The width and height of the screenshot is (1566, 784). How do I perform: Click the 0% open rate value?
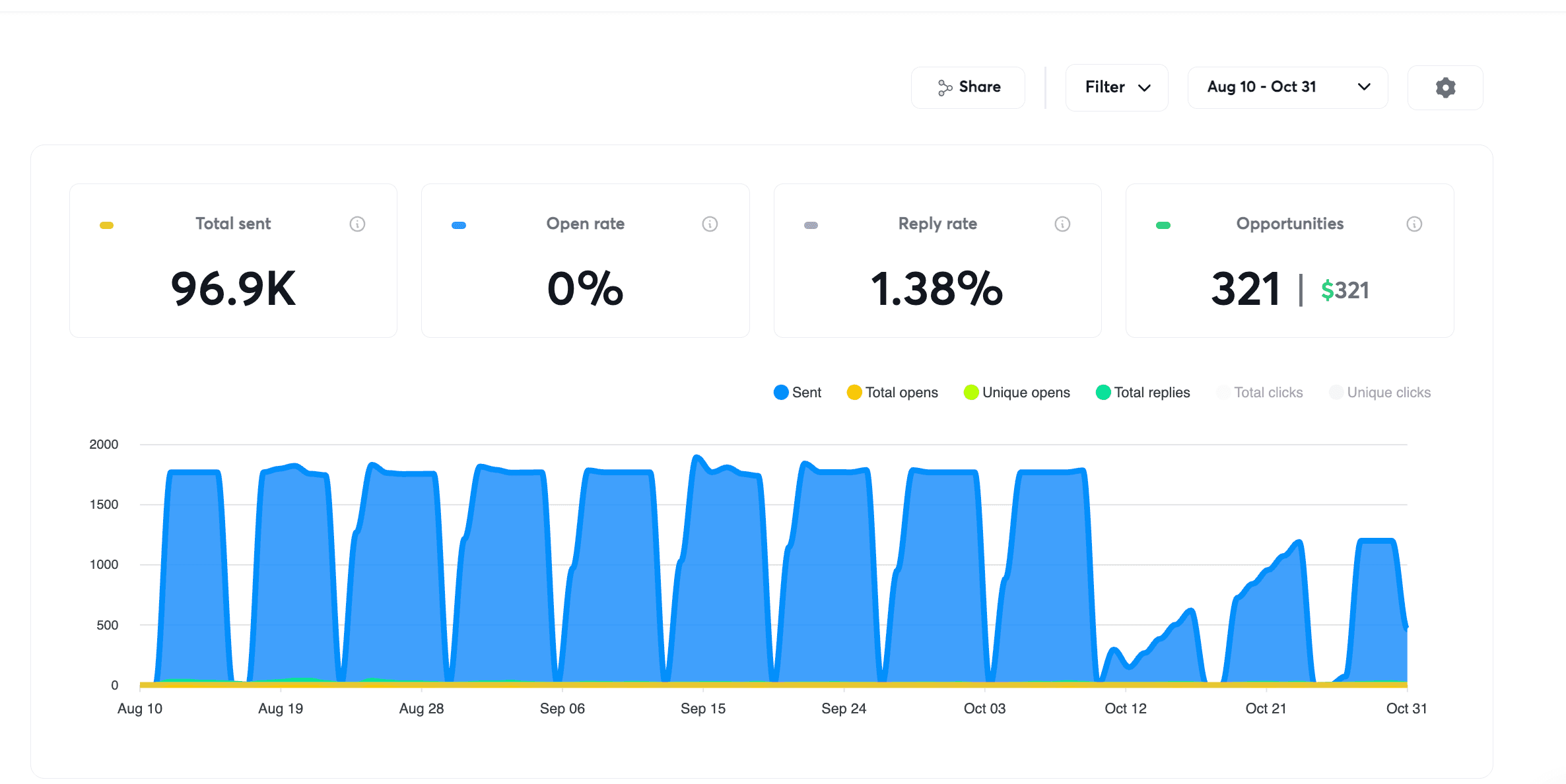(585, 289)
